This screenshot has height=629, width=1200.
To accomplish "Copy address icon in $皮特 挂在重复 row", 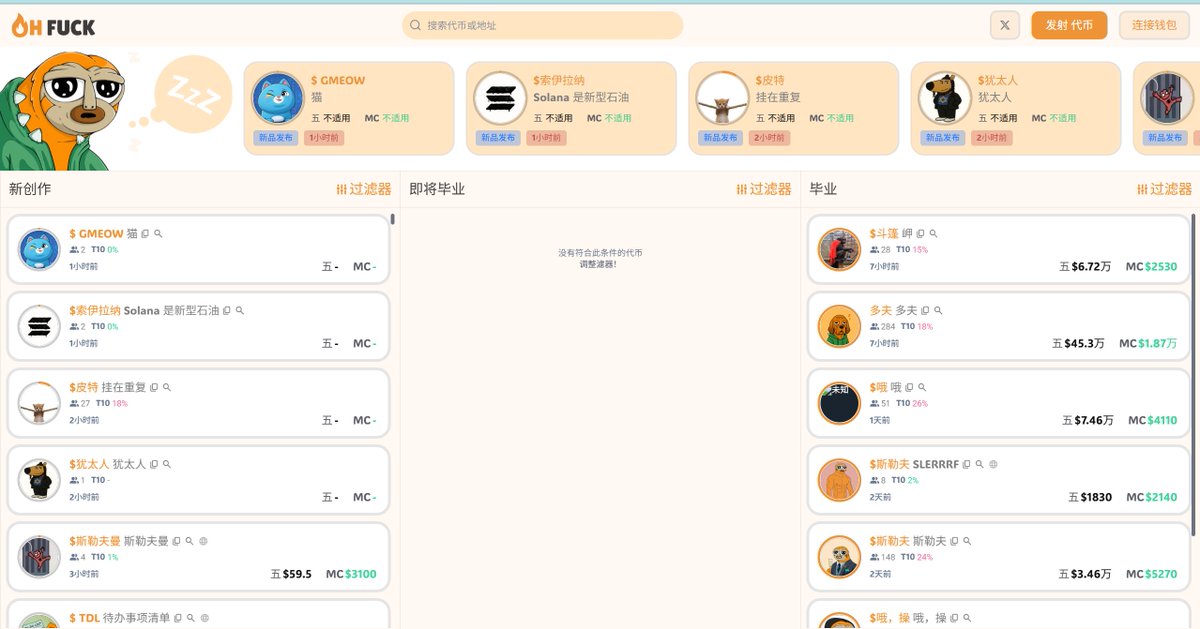I will click(x=154, y=387).
